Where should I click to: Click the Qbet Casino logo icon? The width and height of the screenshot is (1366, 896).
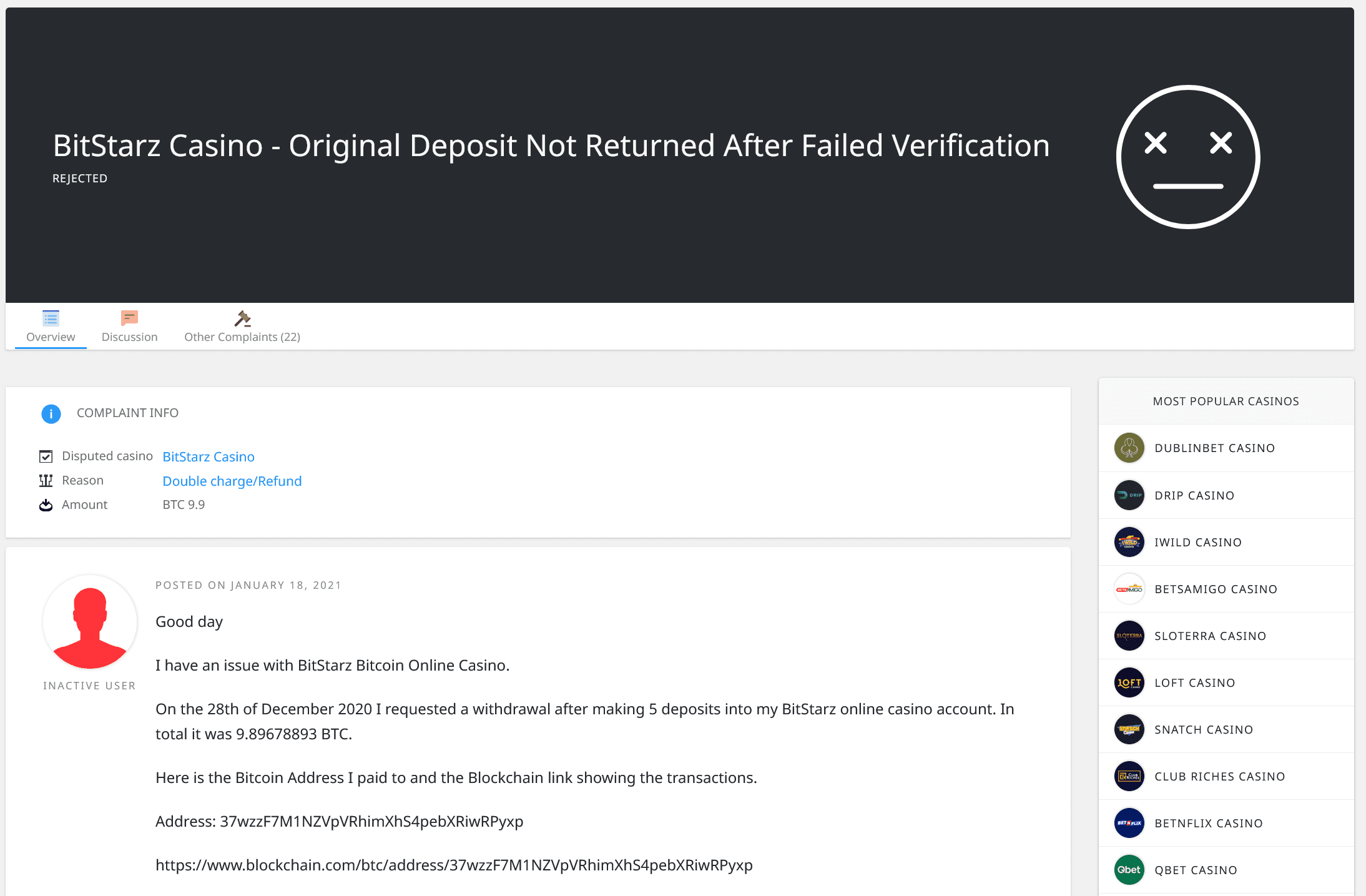[1129, 870]
